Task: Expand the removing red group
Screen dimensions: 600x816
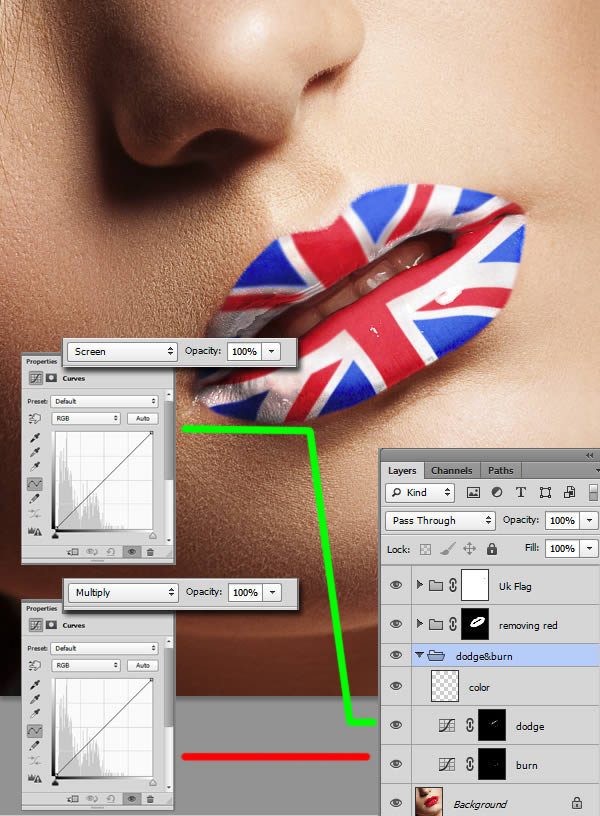Action: [x=419, y=624]
